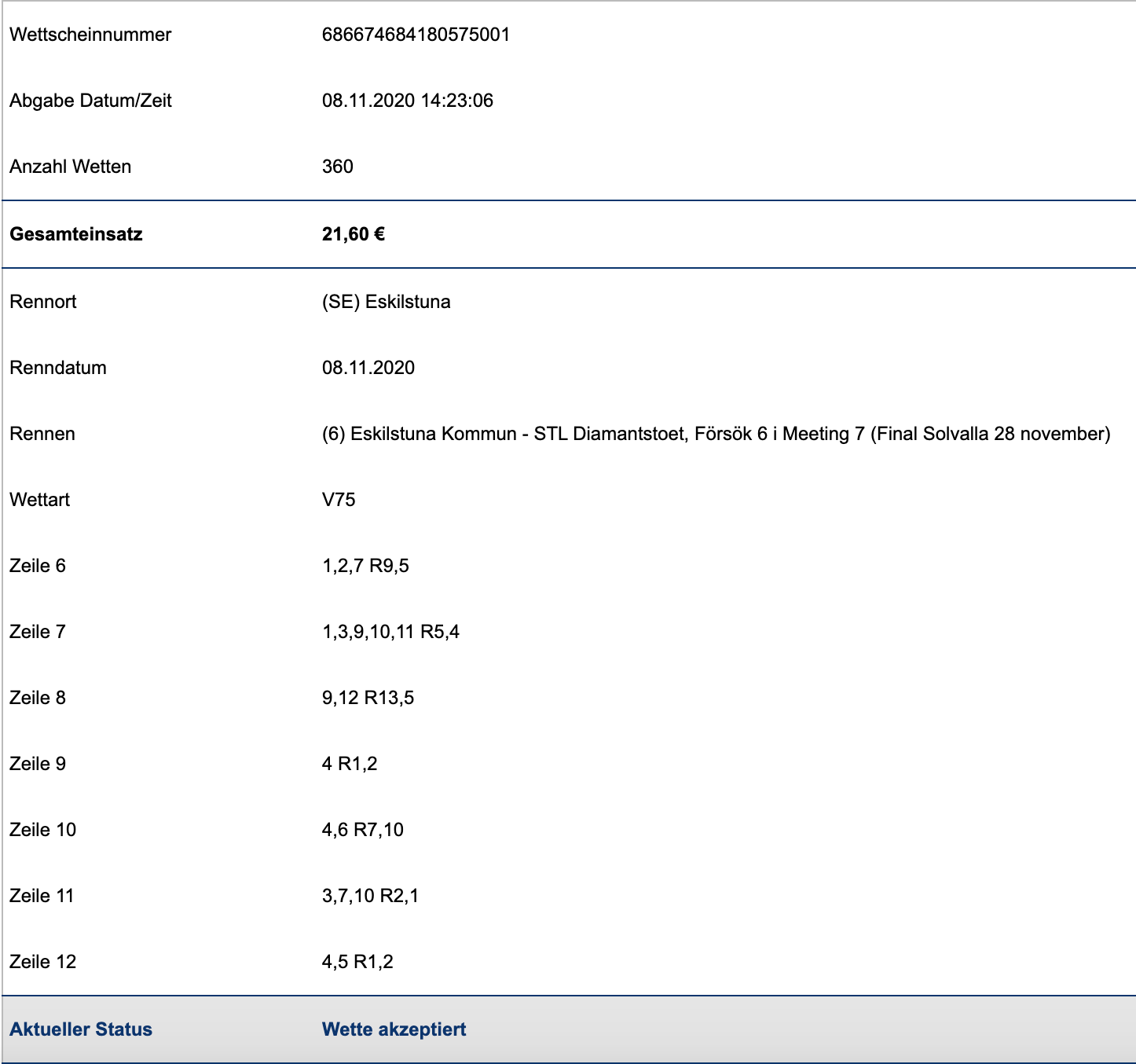Screen dimensions: 1136x1064
Task: Select race date 08.11.2020 beside Renndatum
Action: click(x=368, y=368)
